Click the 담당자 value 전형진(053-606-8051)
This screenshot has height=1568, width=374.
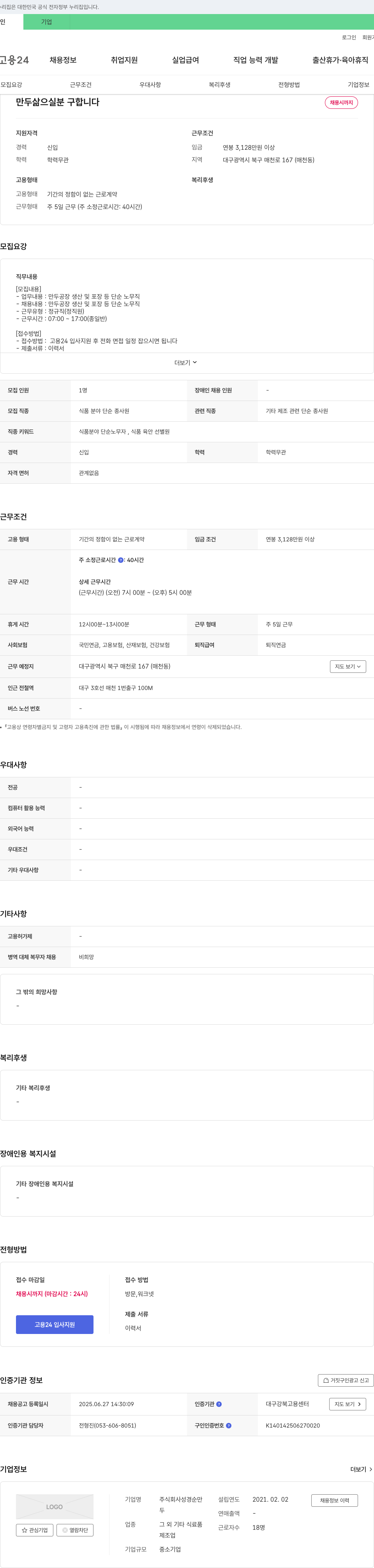(x=108, y=1426)
